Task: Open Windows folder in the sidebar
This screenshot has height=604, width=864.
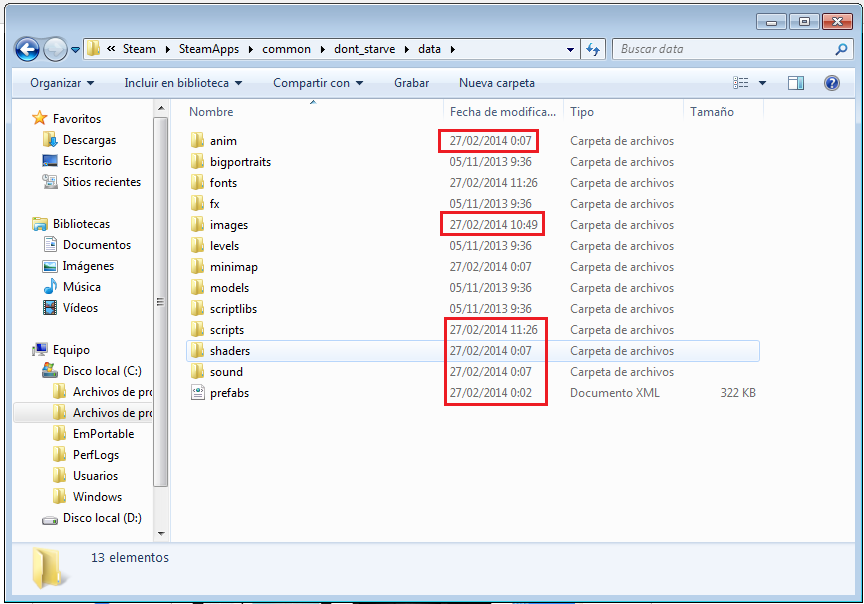Action: [97, 497]
